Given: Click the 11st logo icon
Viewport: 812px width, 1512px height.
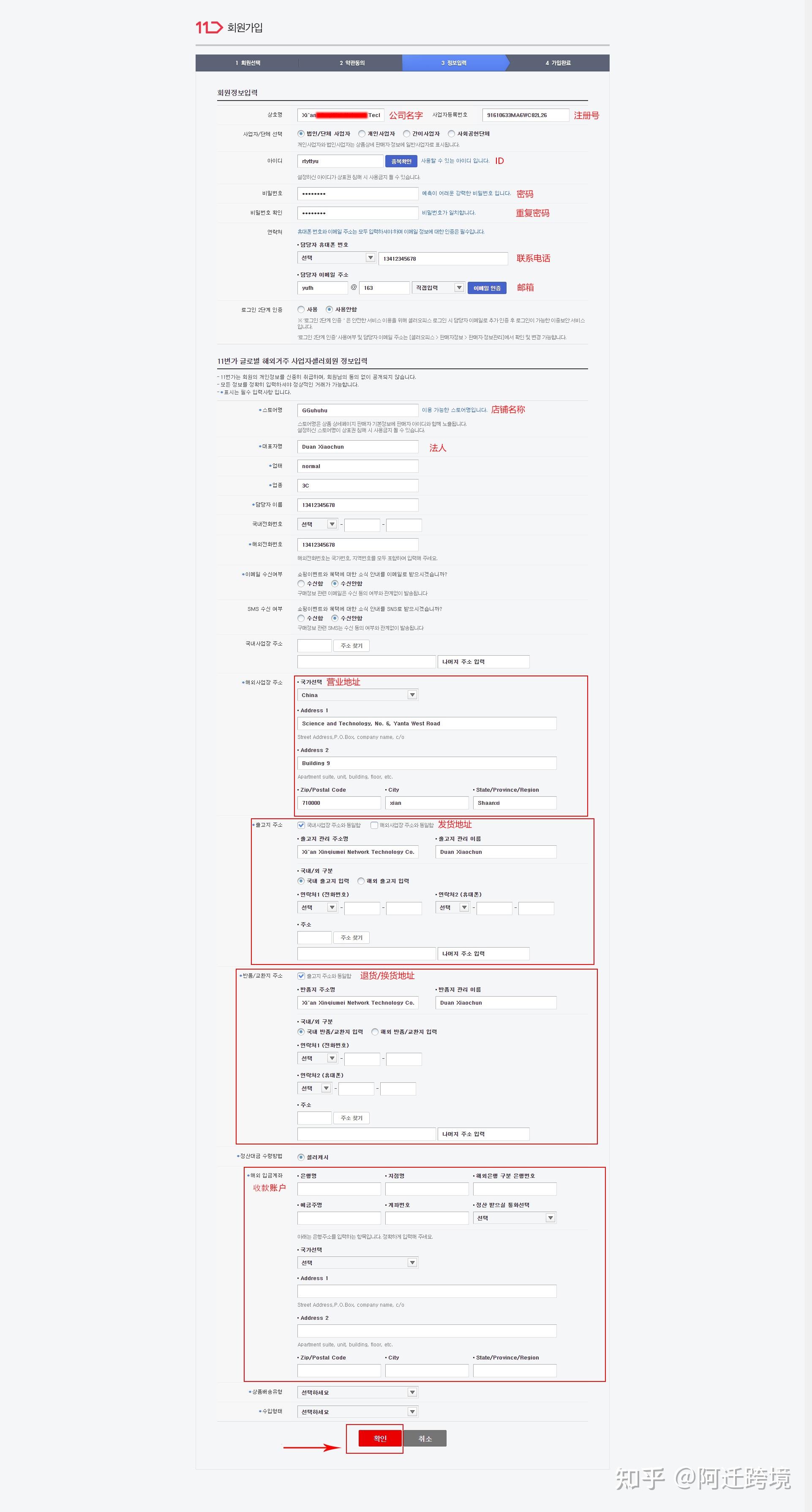Looking at the screenshot, I should click(209, 27).
